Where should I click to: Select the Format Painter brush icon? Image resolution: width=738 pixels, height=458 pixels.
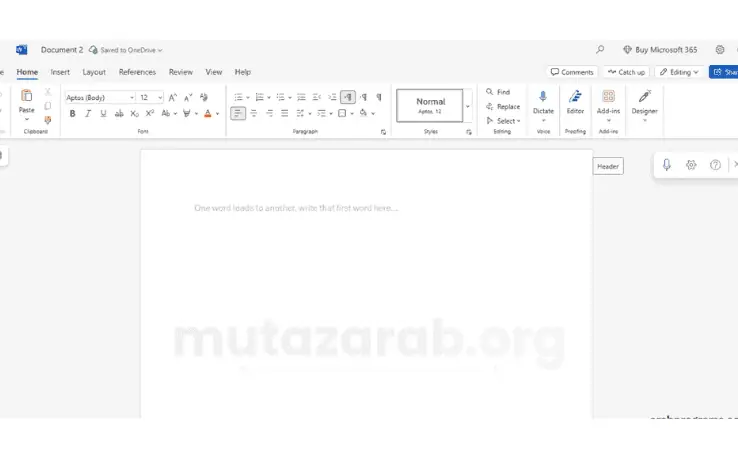(x=48, y=120)
